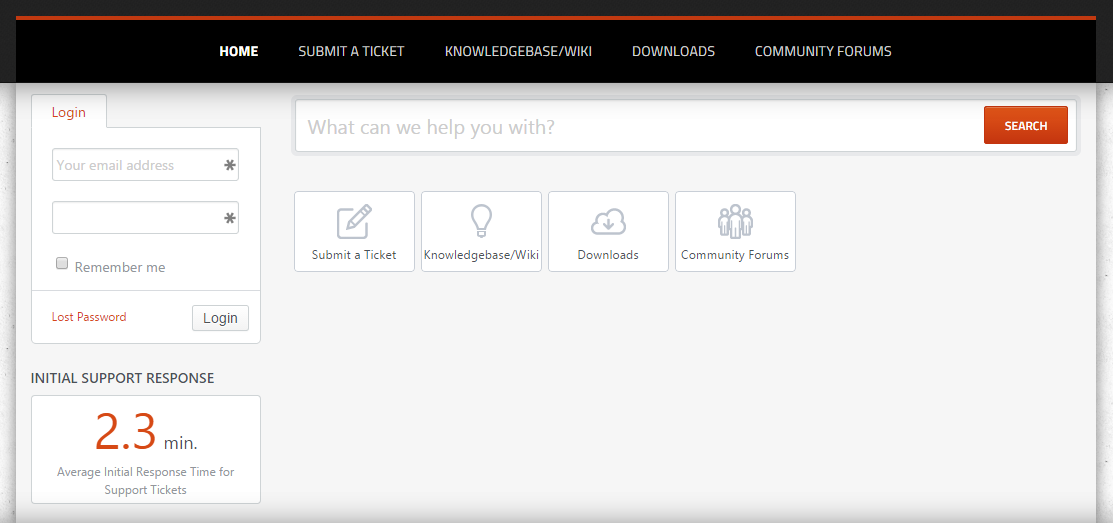Open the DOWNLOADS navigation item
Image resolution: width=1113 pixels, height=523 pixels.
pyautogui.click(x=673, y=51)
